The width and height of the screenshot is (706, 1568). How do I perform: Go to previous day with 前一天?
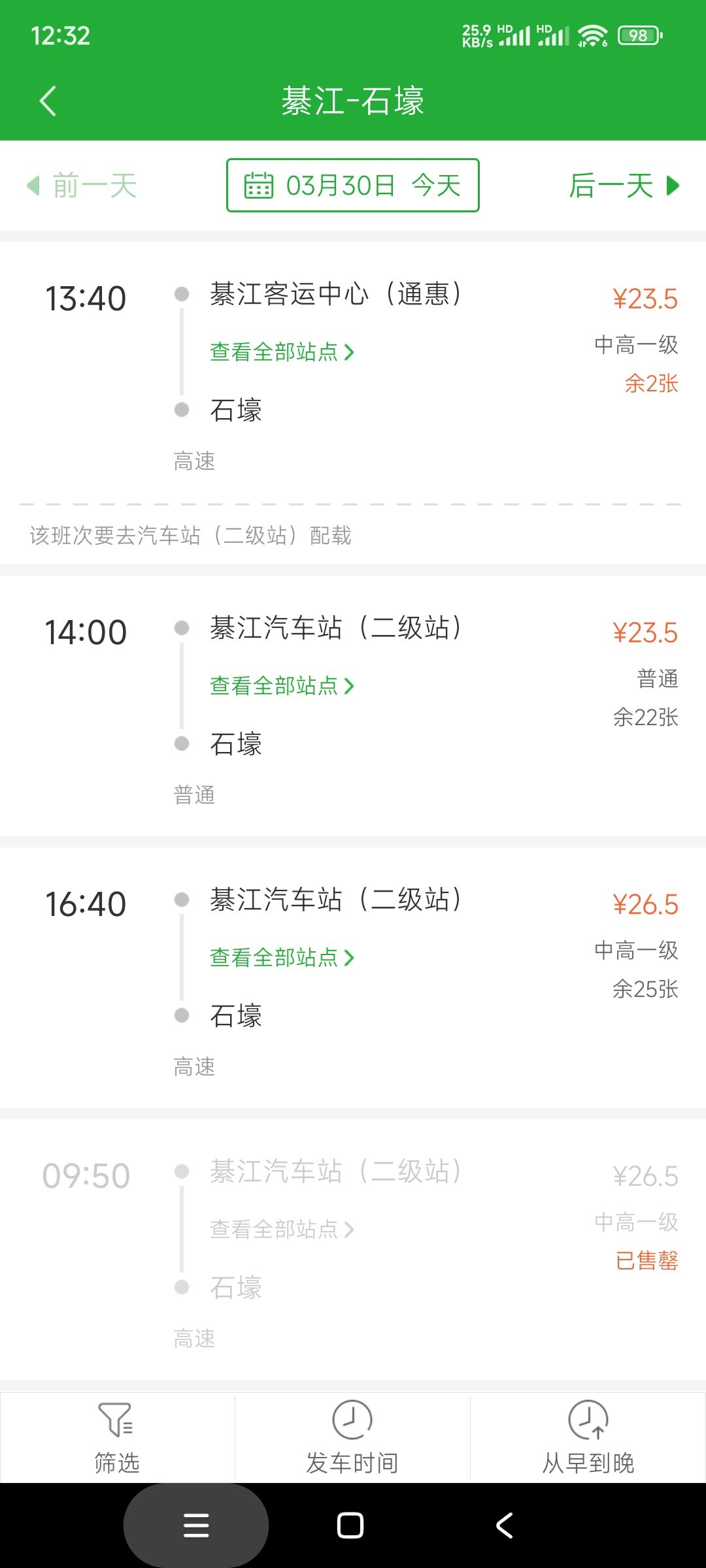(x=82, y=186)
